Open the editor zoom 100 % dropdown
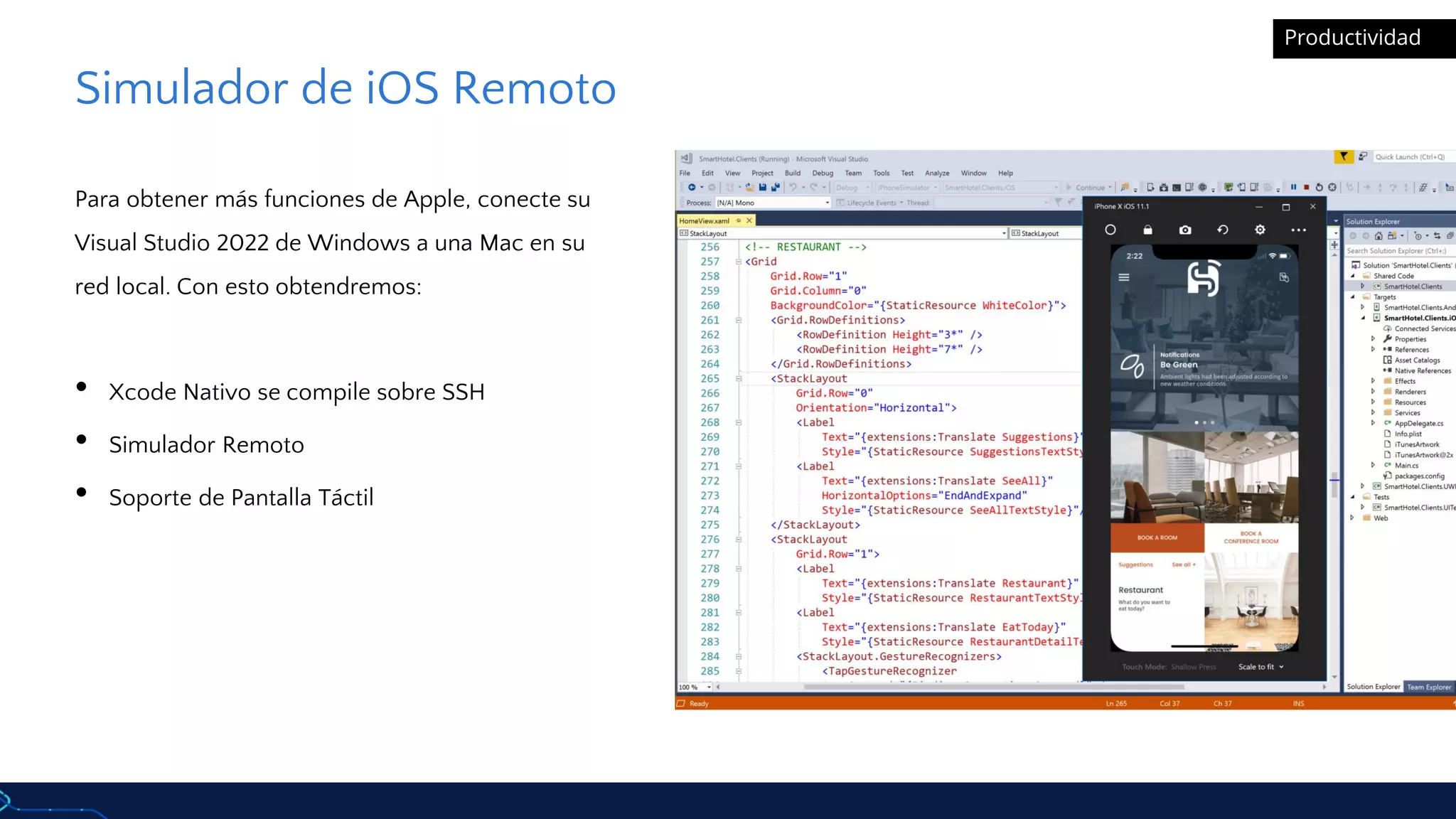Image resolution: width=1456 pixels, height=819 pixels. 695,687
